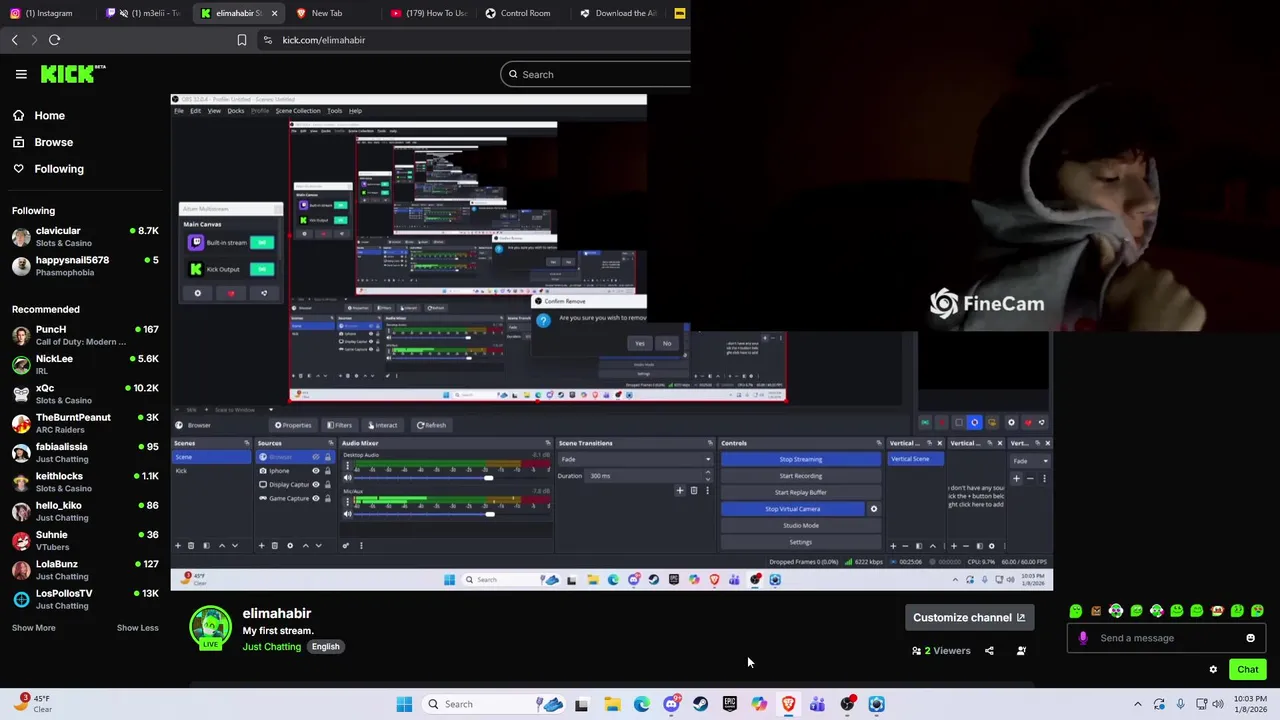Click the Kick search field
Image resolution: width=1280 pixels, height=720 pixels.
pos(596,74)
